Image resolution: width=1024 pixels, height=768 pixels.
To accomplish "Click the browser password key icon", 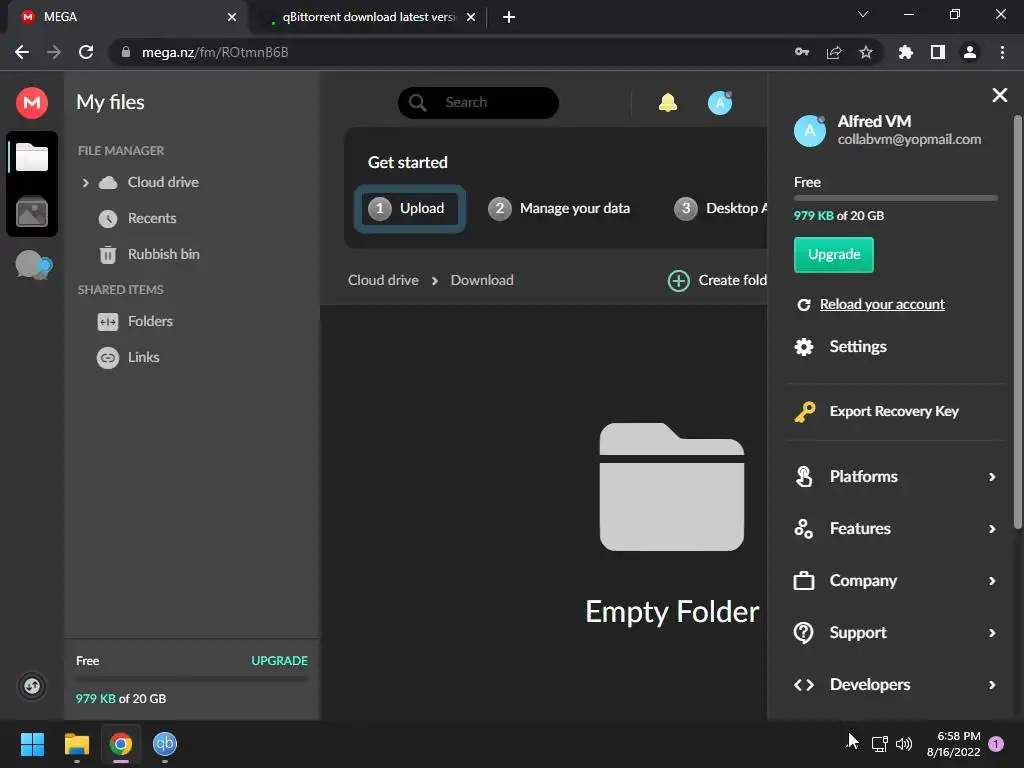I will tap(802, 52).
